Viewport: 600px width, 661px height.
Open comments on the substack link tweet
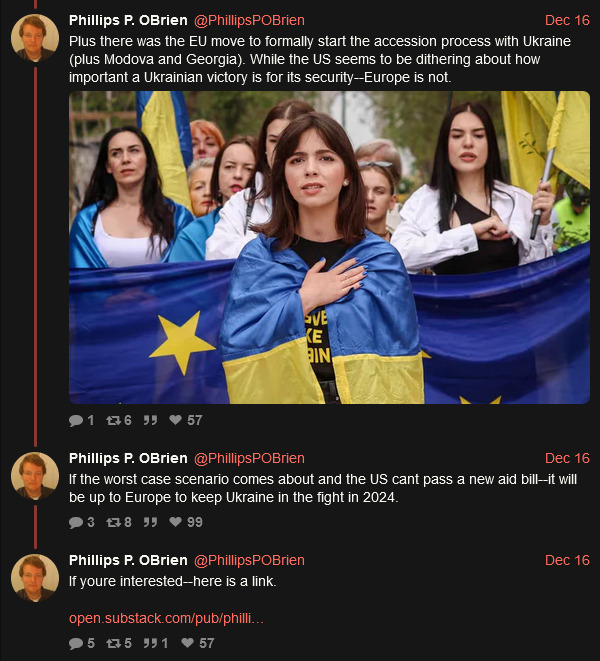tap(76, 643)
